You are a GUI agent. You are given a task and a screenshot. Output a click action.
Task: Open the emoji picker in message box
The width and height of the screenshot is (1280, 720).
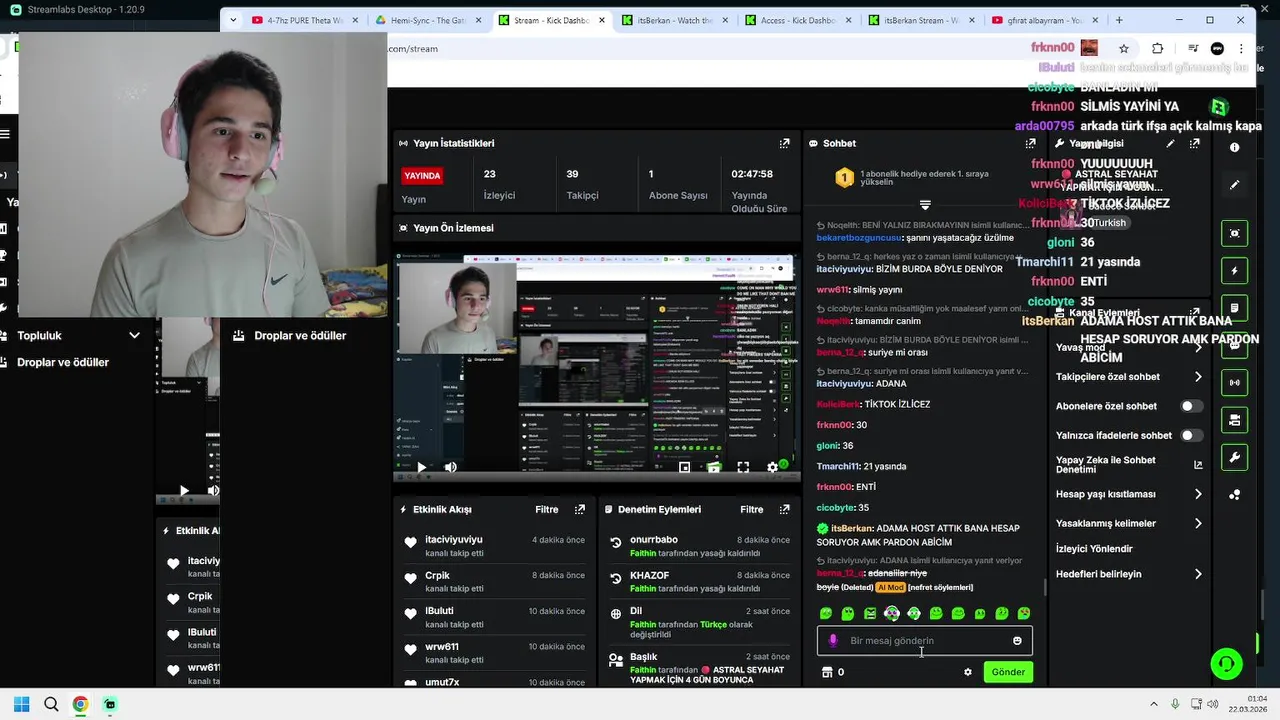click(x=1017, y=641)
